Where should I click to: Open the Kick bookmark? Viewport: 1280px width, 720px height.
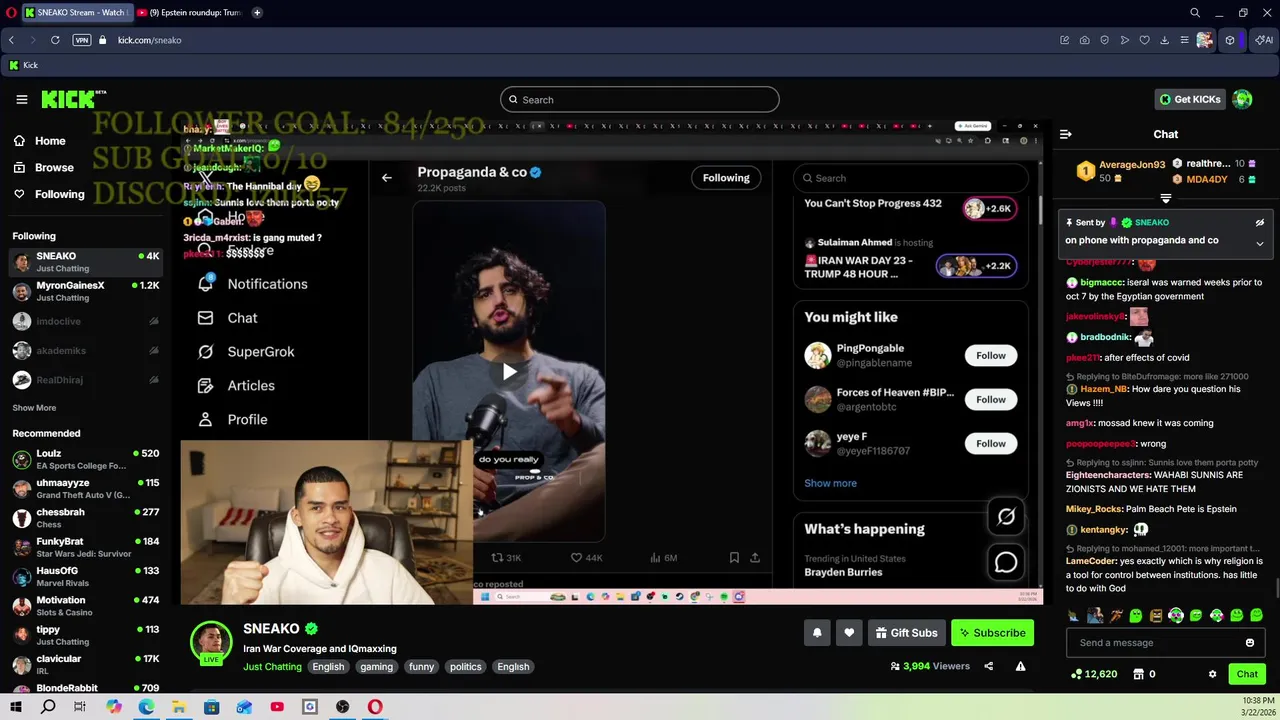point(23,65)
